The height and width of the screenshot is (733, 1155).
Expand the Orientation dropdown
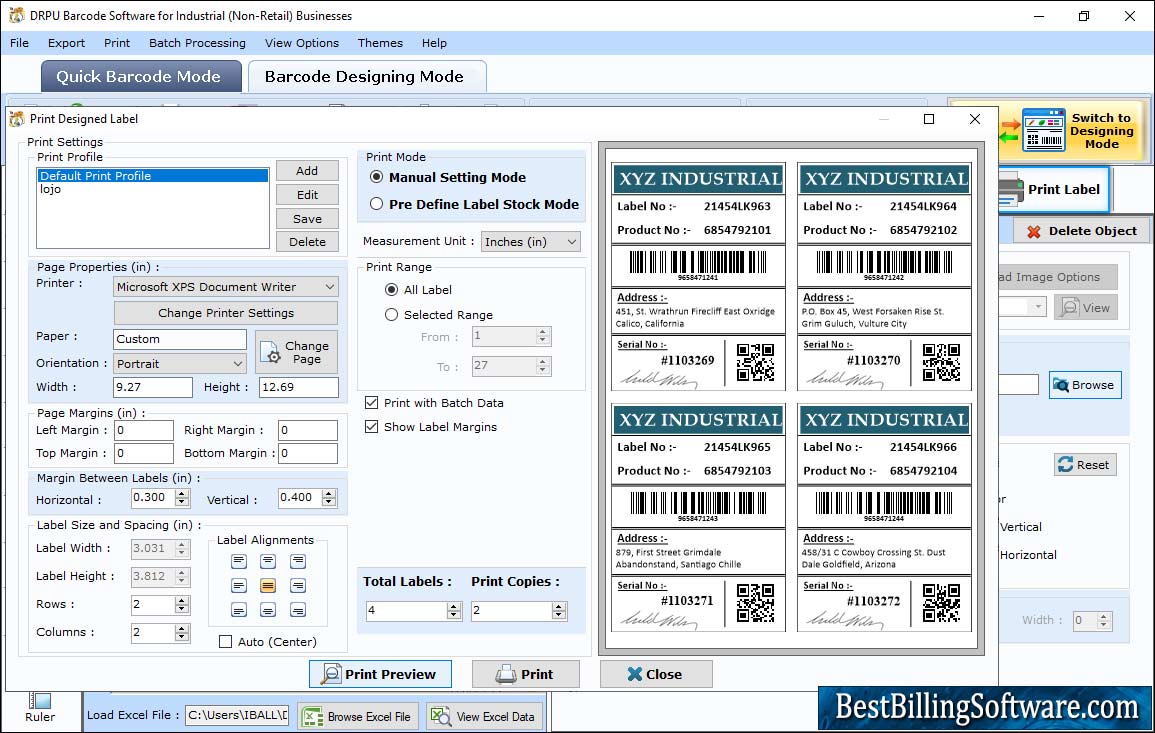click(x=180, y=364)
